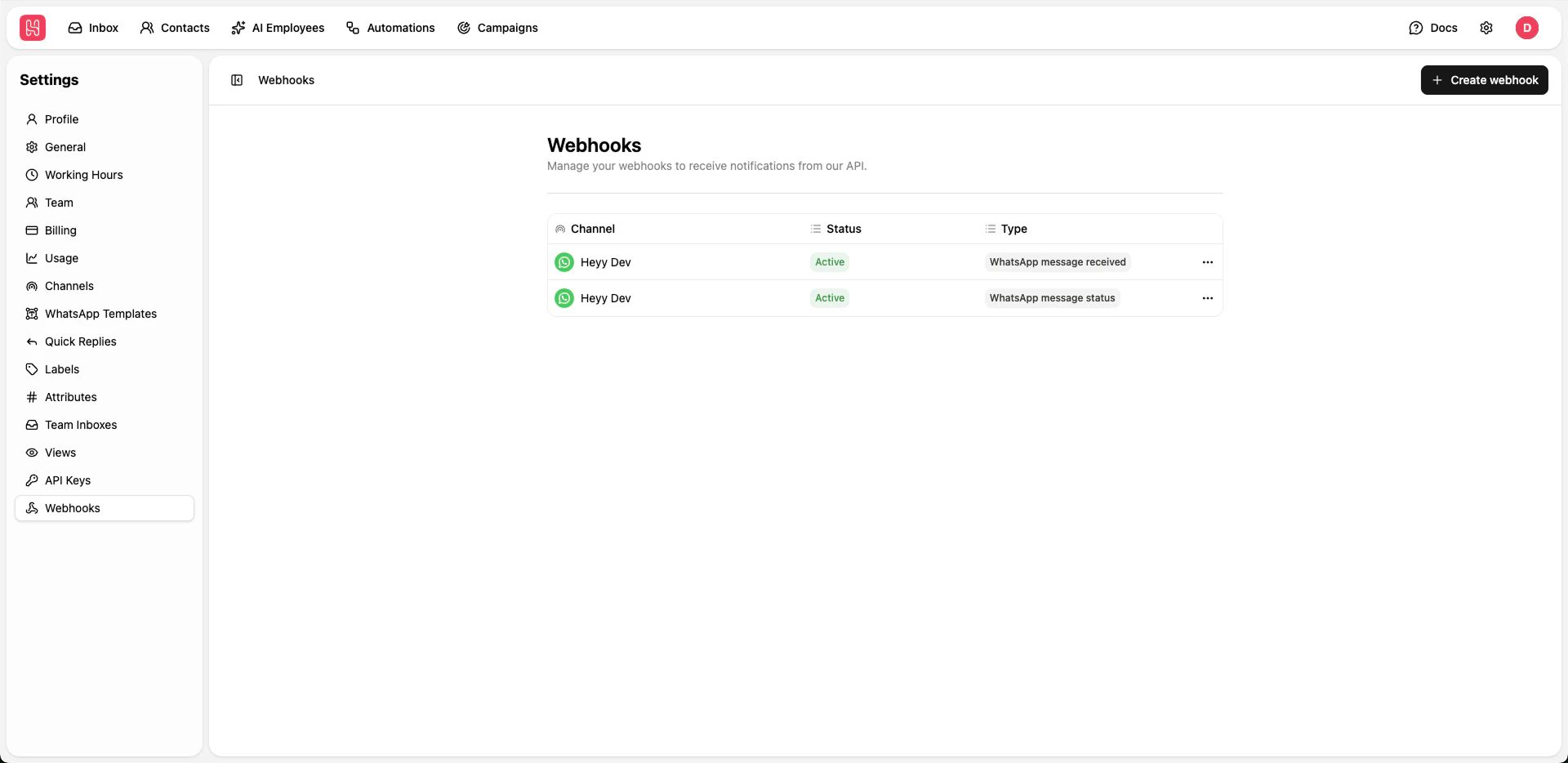Open the General settings
Viewport: 1568px width, 763px height.
click(x=105, y=147)
